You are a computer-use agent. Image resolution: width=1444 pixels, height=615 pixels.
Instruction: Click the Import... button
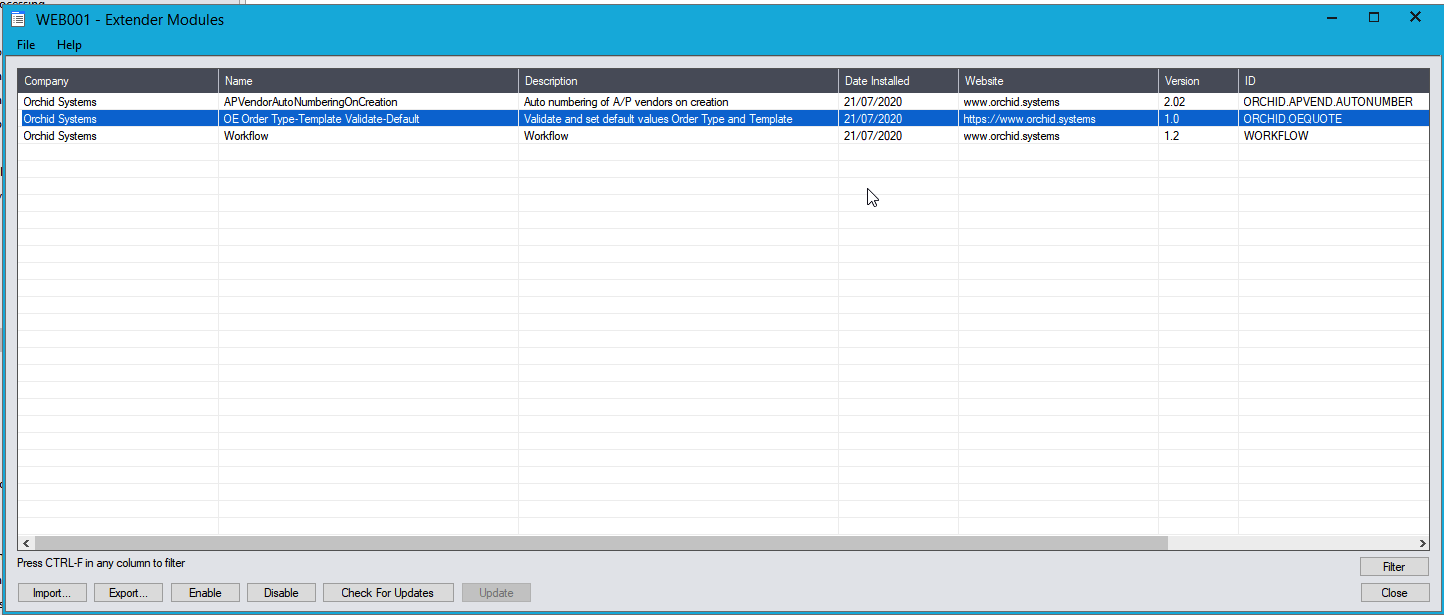(52, 593)
